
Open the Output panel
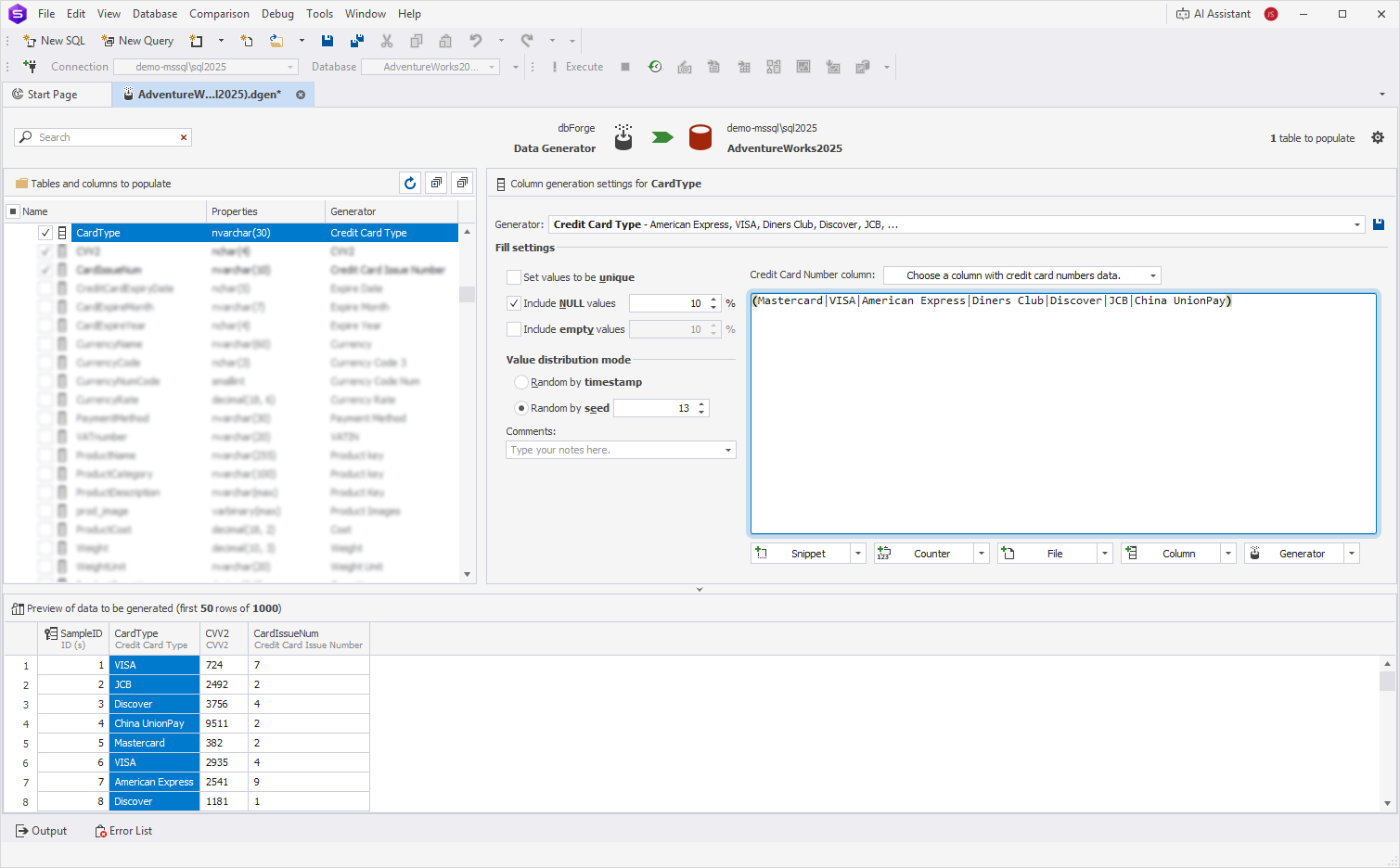(42, 831)
